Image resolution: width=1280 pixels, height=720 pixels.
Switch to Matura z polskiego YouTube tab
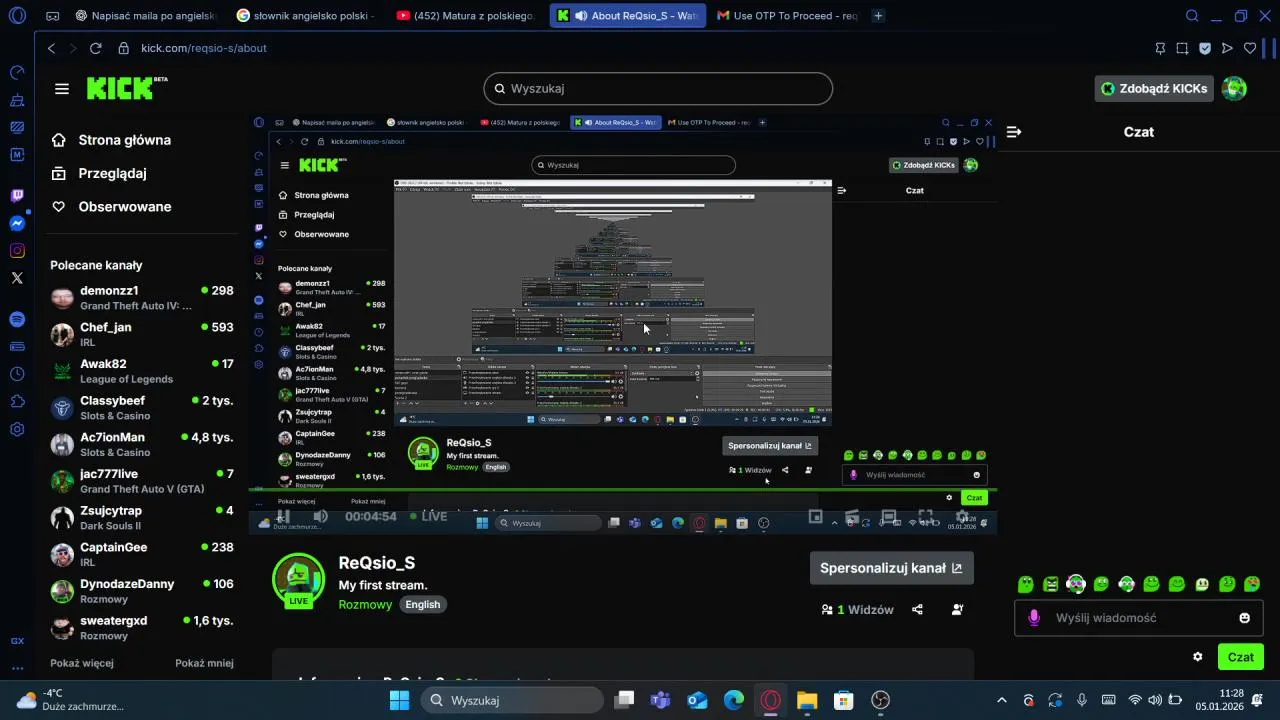pyautogui.click(x=466, y=16)
